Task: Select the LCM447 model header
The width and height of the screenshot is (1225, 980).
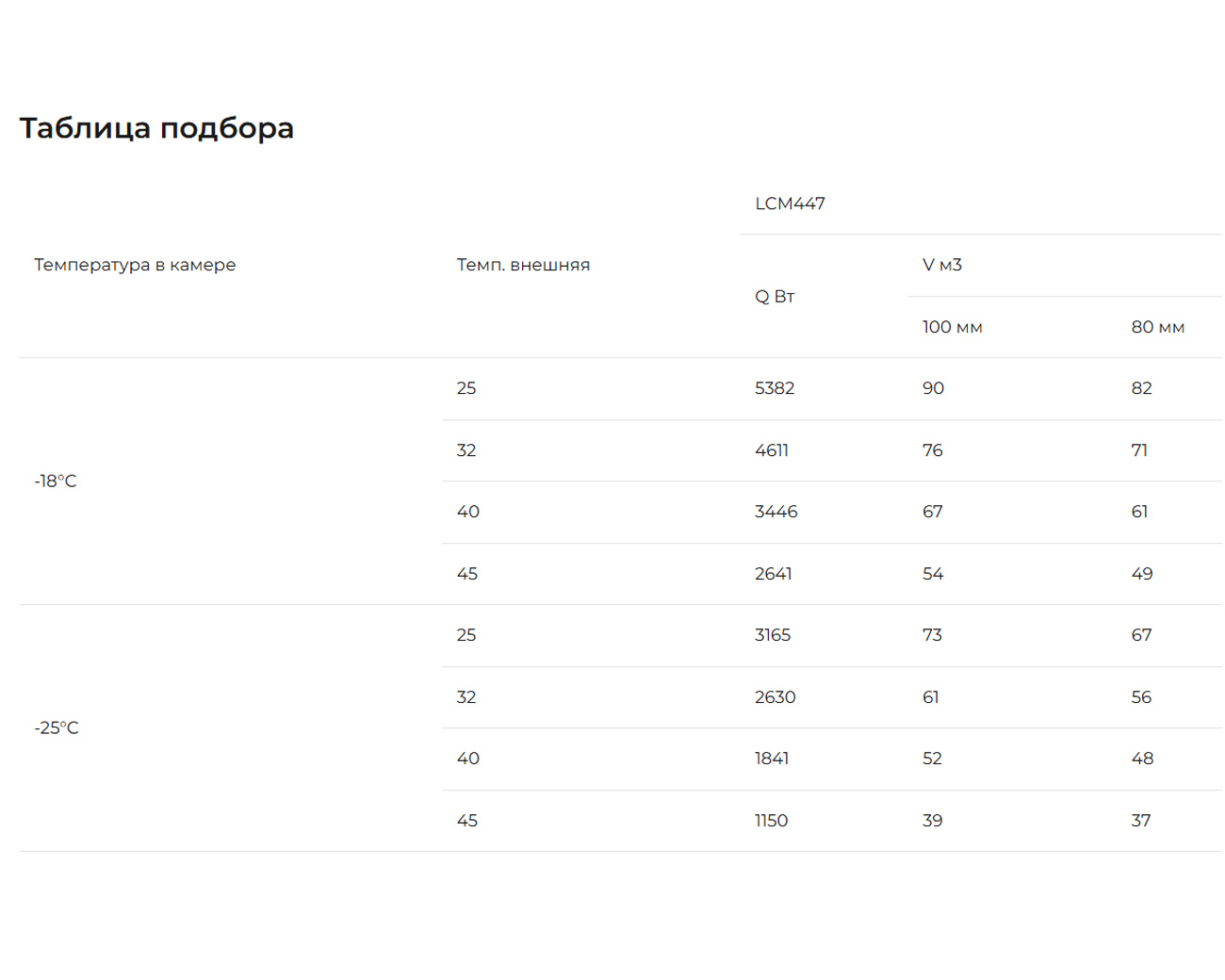Action: 790,204
